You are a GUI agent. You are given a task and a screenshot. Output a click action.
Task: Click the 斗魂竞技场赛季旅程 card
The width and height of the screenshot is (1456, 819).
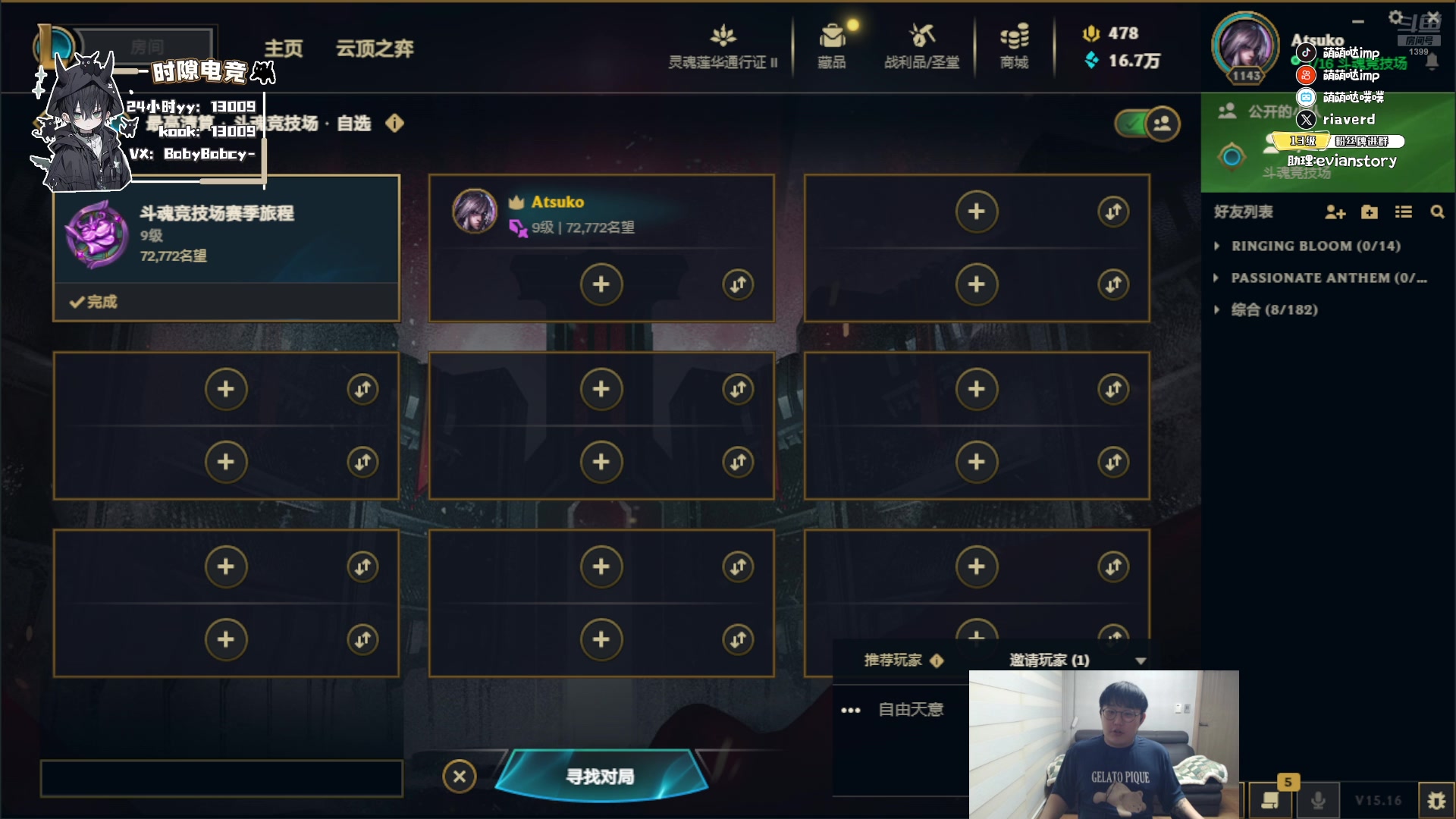[226, 248]
